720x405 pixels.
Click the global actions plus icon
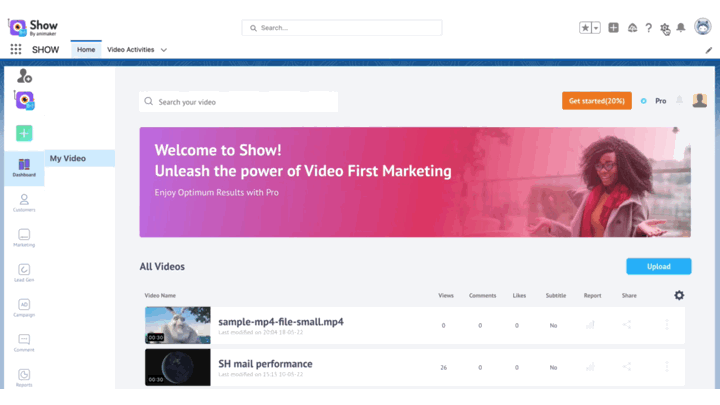click(x=613, y=28)
